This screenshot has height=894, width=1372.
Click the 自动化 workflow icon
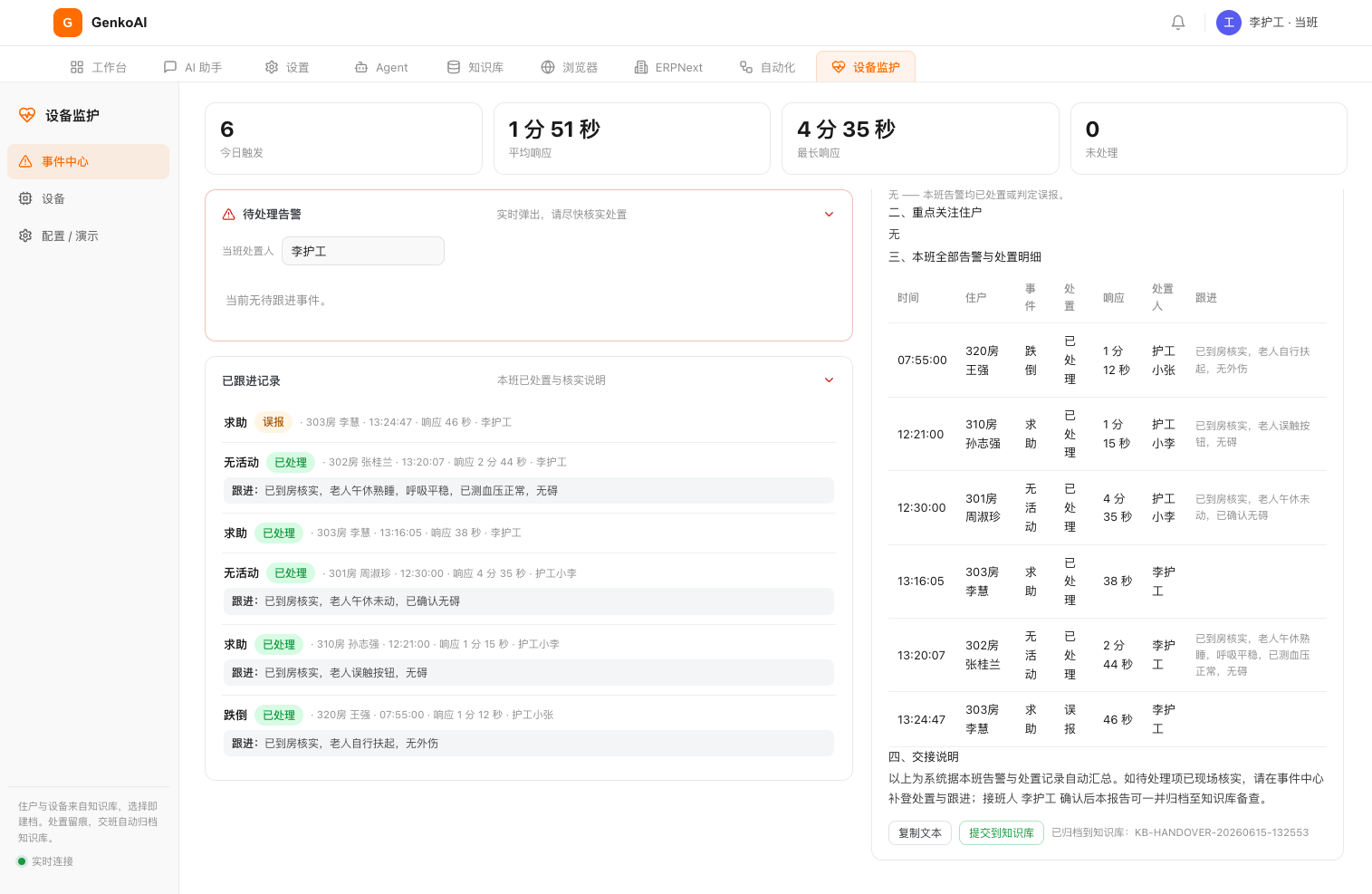746,67
